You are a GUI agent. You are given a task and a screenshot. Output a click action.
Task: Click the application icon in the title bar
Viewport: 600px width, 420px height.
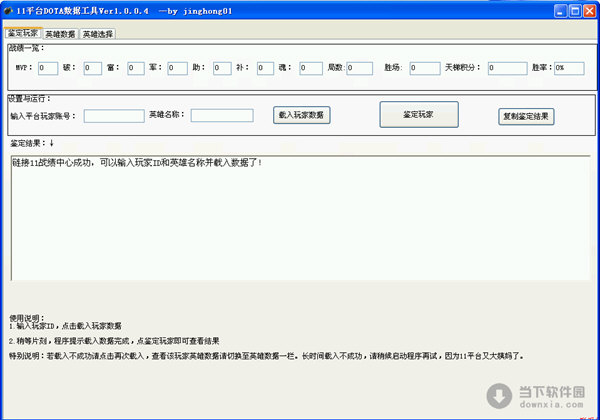click(x=8, y=11)
